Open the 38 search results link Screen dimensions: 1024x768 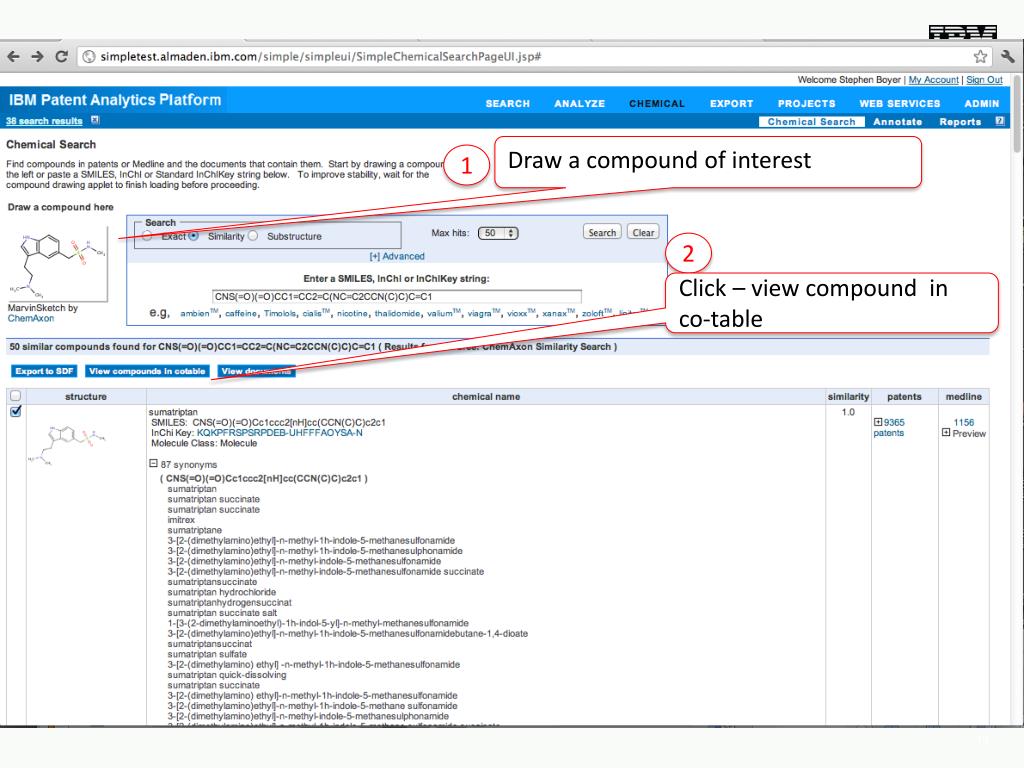44,121
